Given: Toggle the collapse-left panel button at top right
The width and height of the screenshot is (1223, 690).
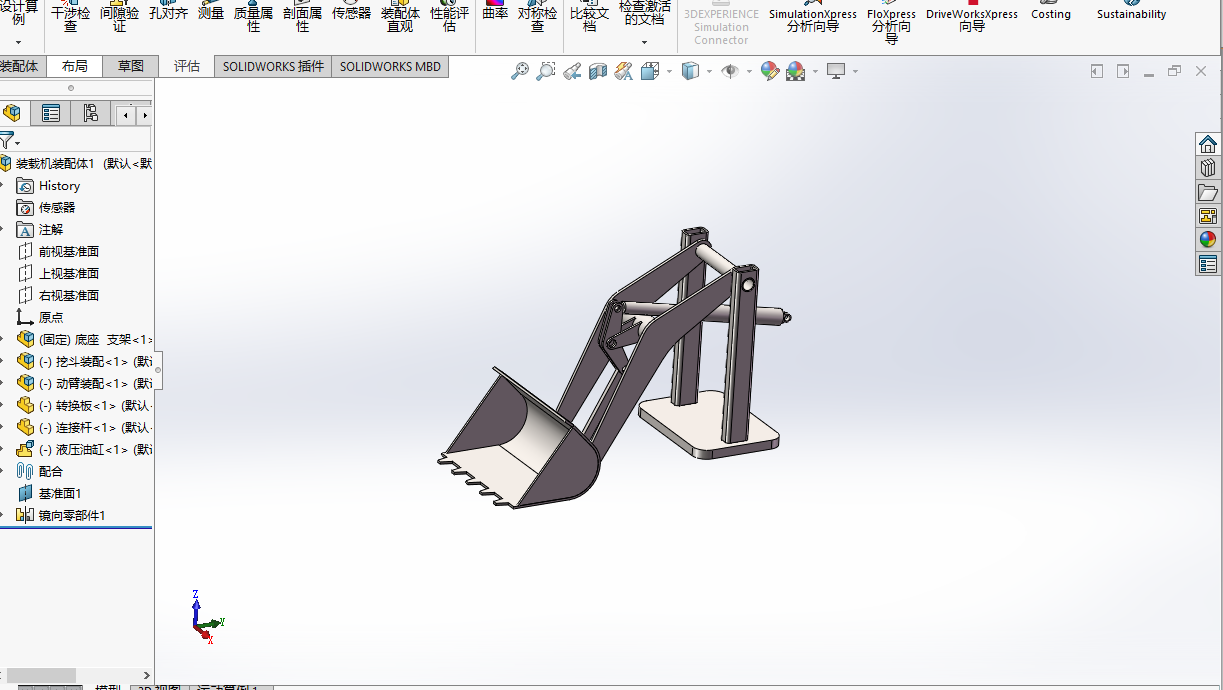Looking at the screenshot, I should point(1097,71).
